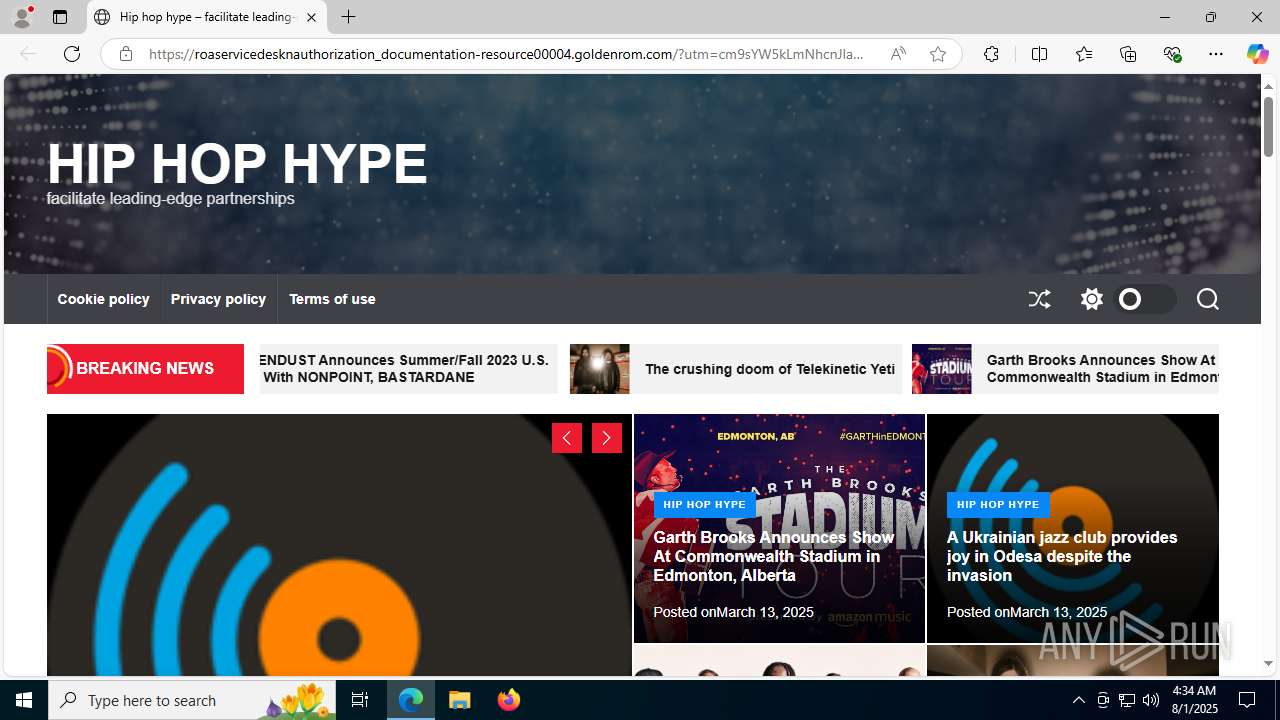Open File Explorer from taskbar
Viewport: 1280px width, 720px height.
coord(460,700)
